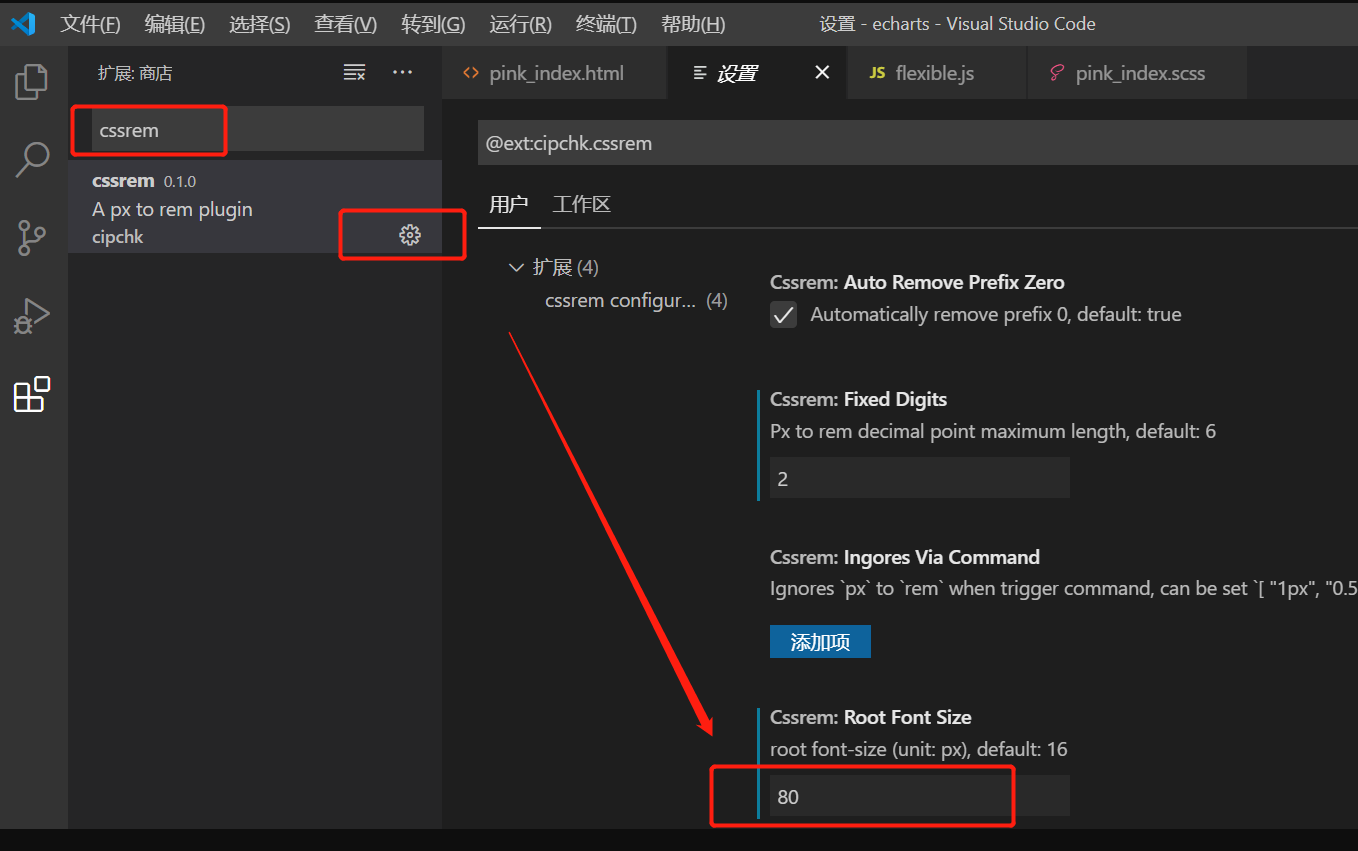This screenshot has height=851, width=1358.
Task: Select the cssrem extension name in list
Action: [x=123, y=181]
